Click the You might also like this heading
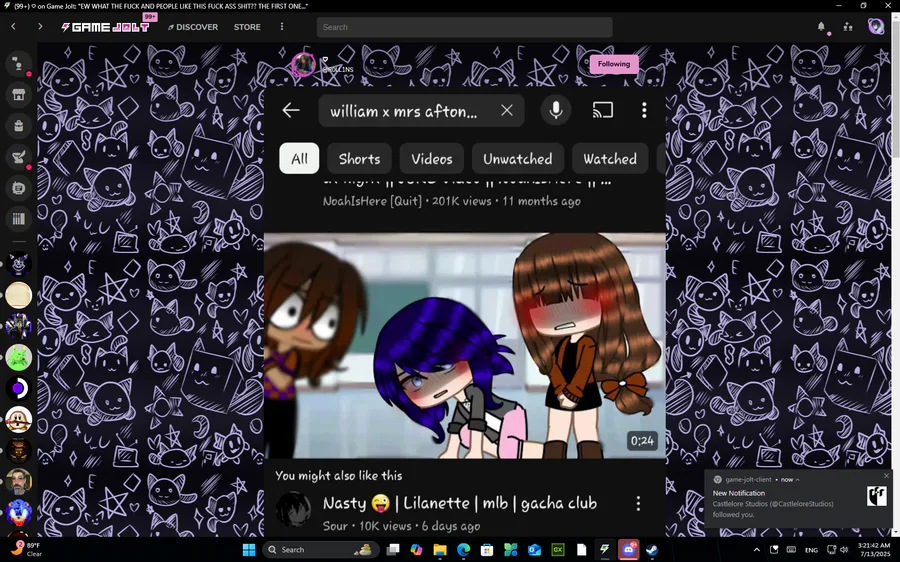The width and height of the screenshot is (900, 562). pyautogui.click(x=339, y=475)
